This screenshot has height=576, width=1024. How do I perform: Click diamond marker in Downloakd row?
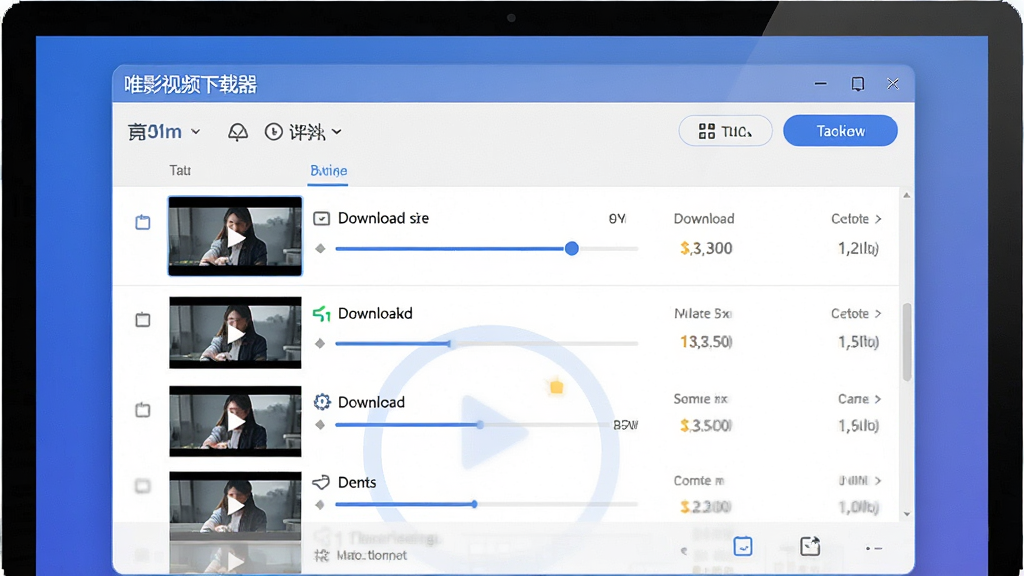(x=320, y=343)
